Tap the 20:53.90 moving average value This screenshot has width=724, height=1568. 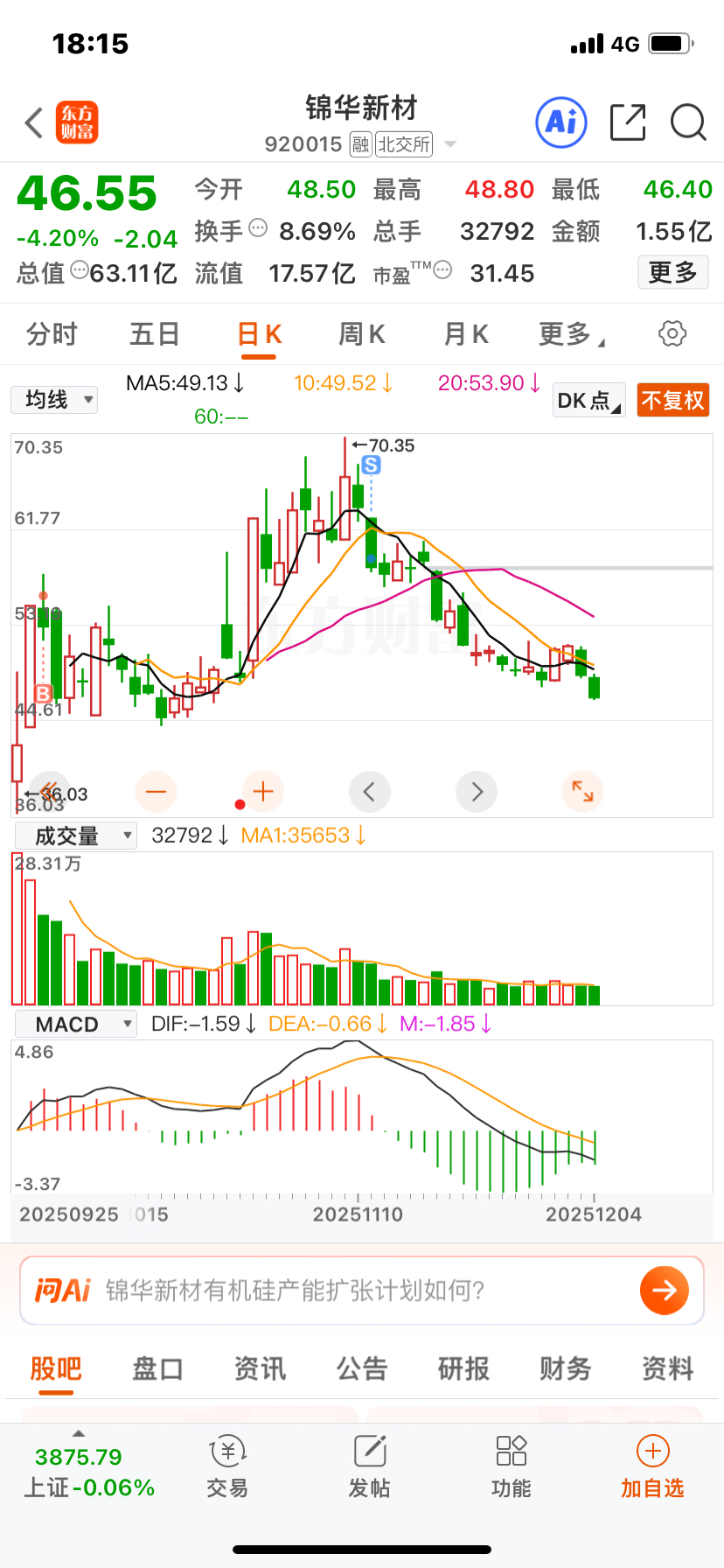(490, 383)
